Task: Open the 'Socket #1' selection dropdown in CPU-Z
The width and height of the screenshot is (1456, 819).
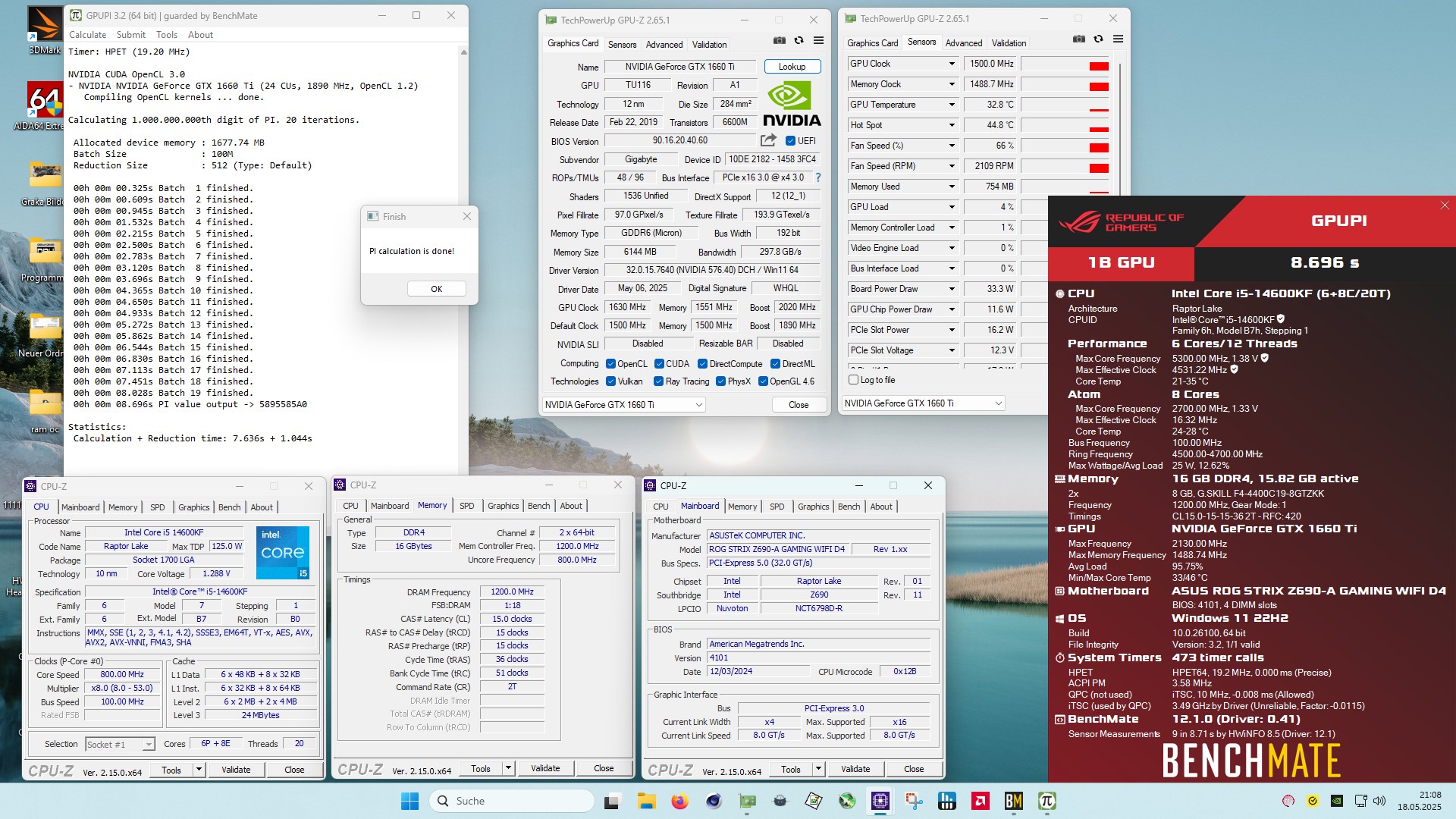Action: 149,745
